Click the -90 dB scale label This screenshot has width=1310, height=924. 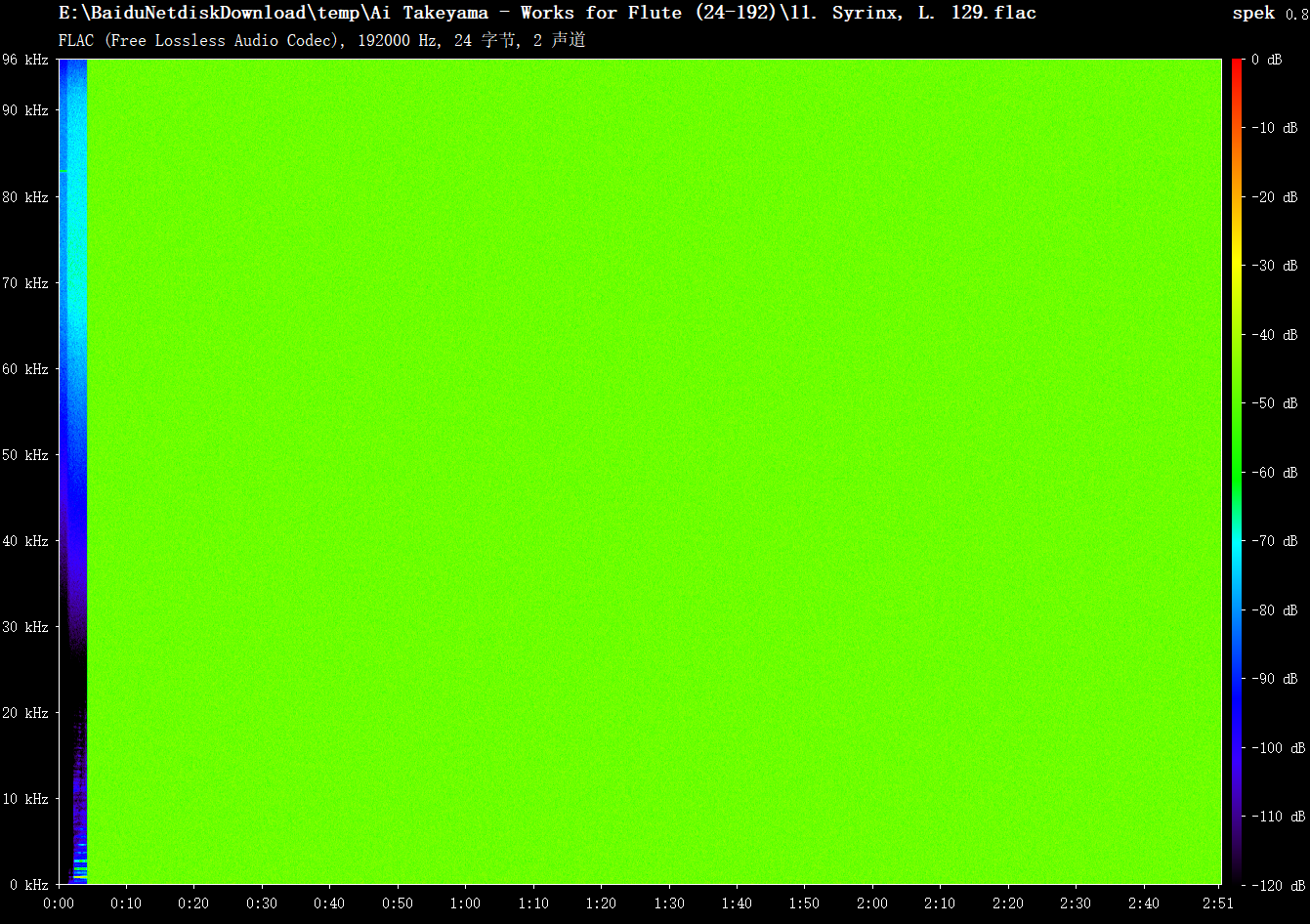click(1276, 679)
